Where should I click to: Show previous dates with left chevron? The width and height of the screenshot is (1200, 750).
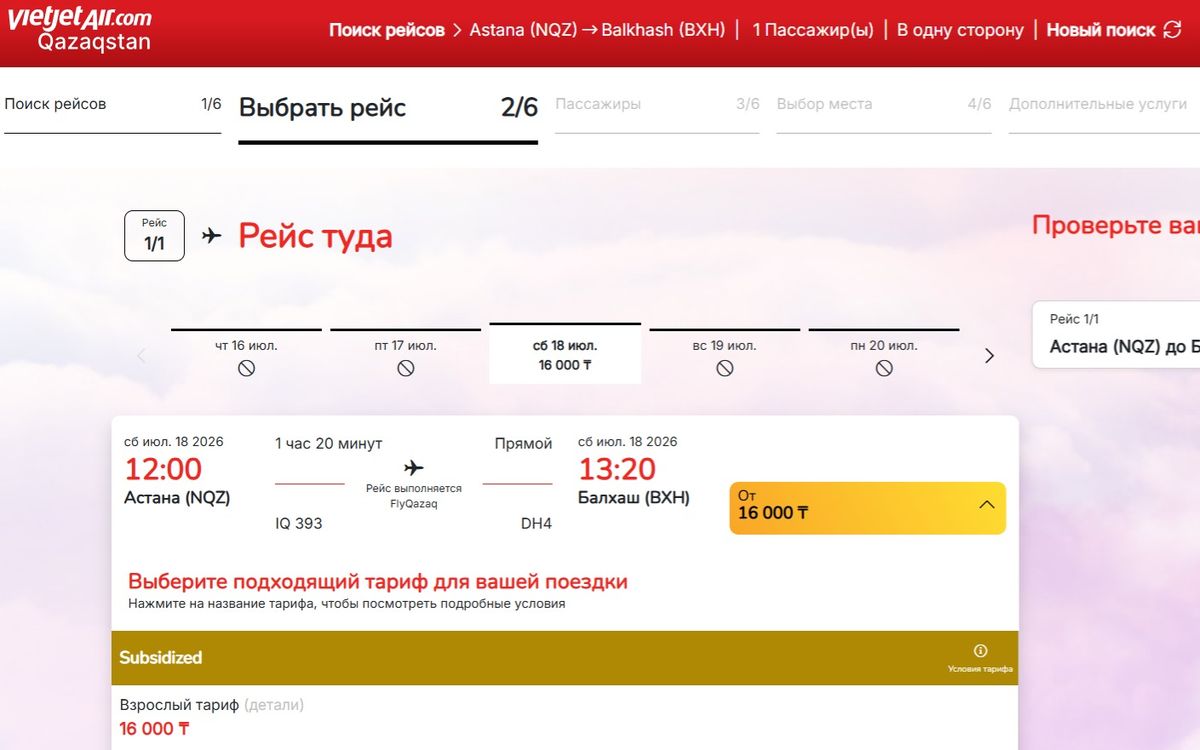[x=141, y=356]
